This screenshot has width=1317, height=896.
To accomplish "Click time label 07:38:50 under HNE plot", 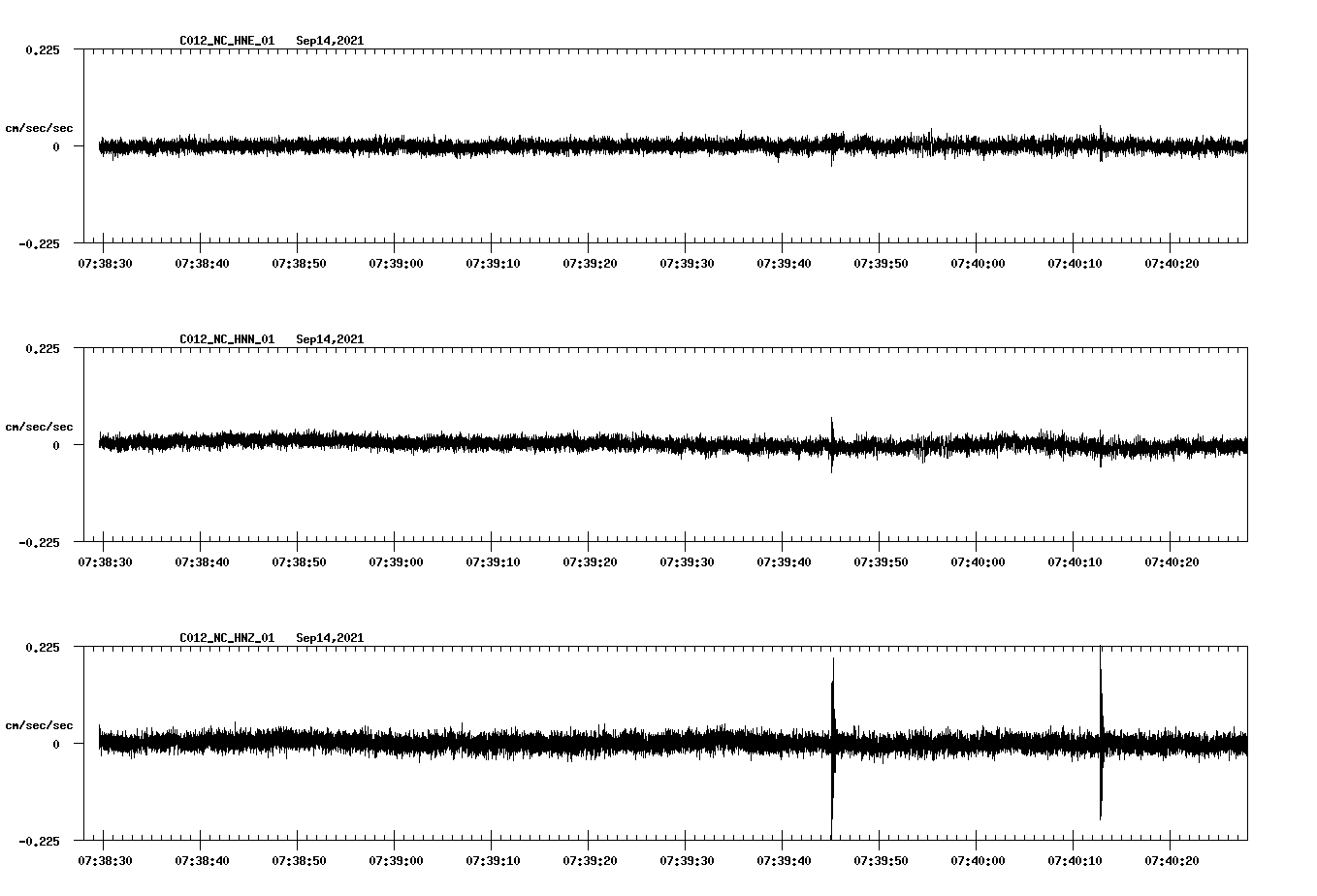I will 299,264.
